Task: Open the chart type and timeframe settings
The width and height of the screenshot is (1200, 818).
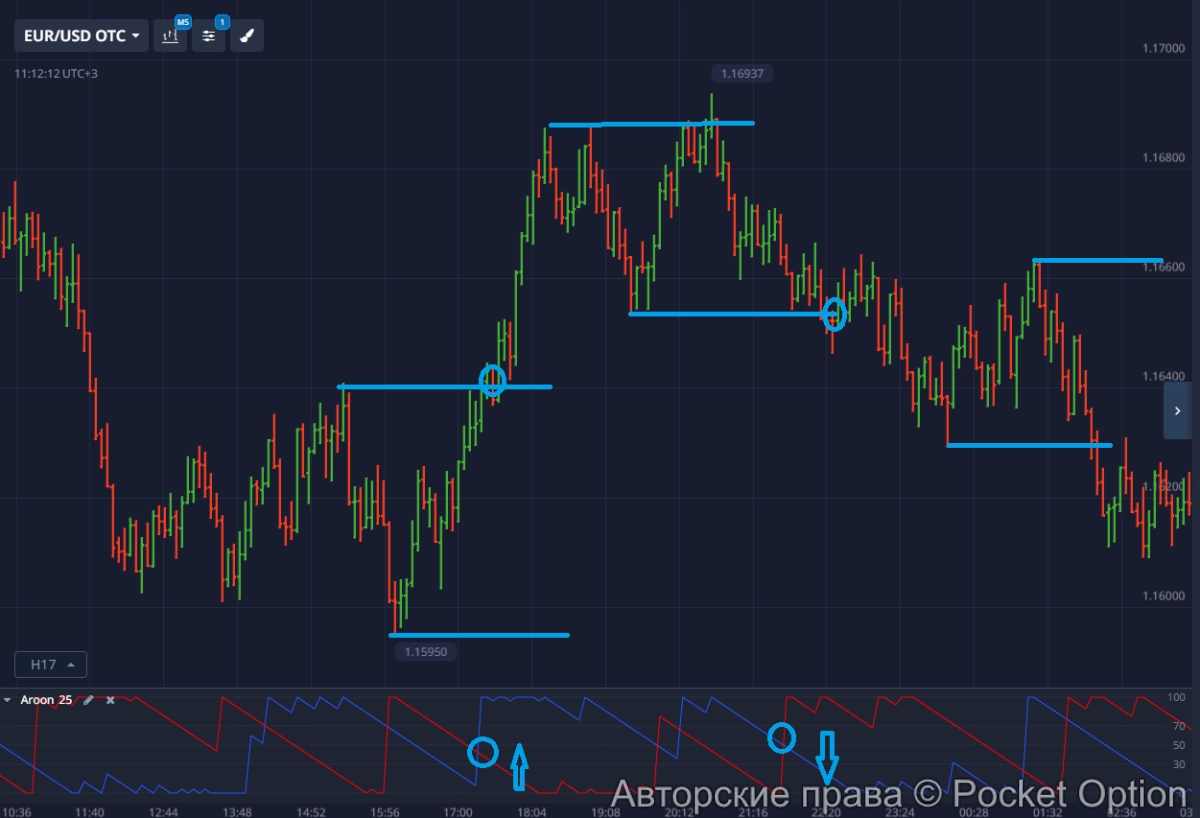Action: coord(170,36)
